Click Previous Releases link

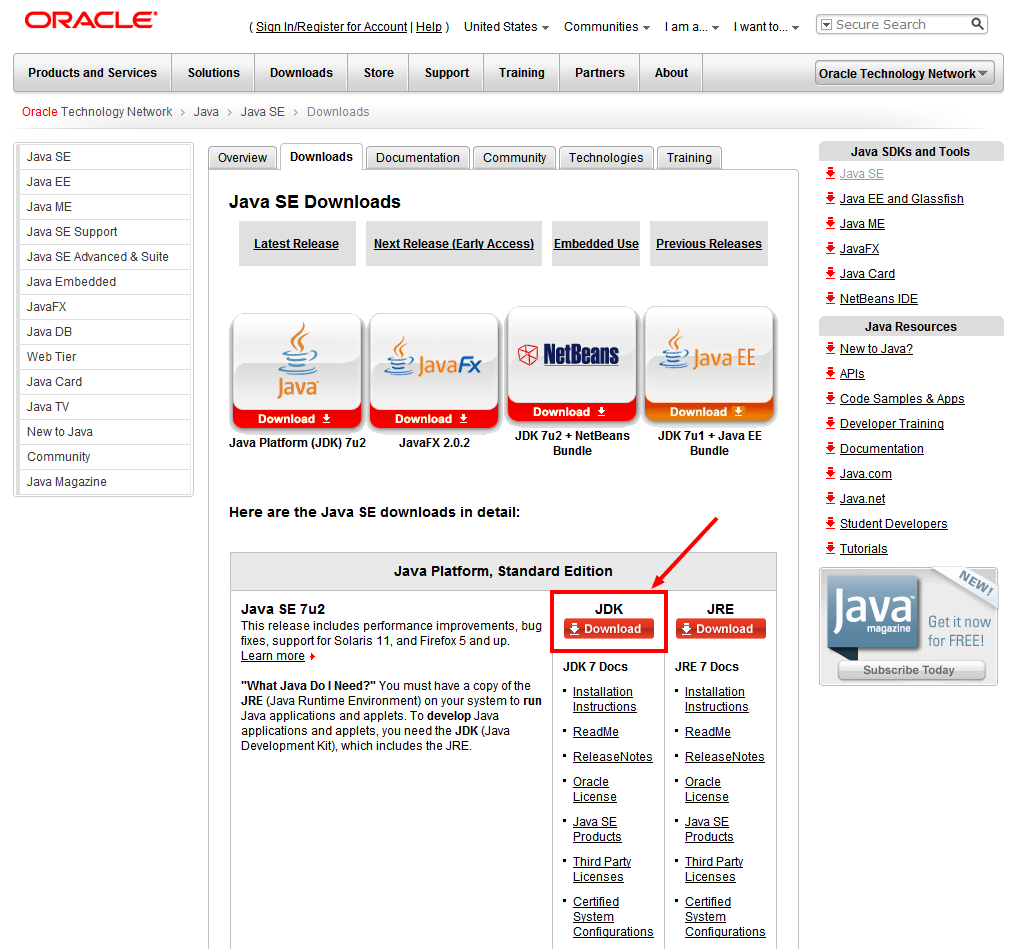(x=708, y=243)
